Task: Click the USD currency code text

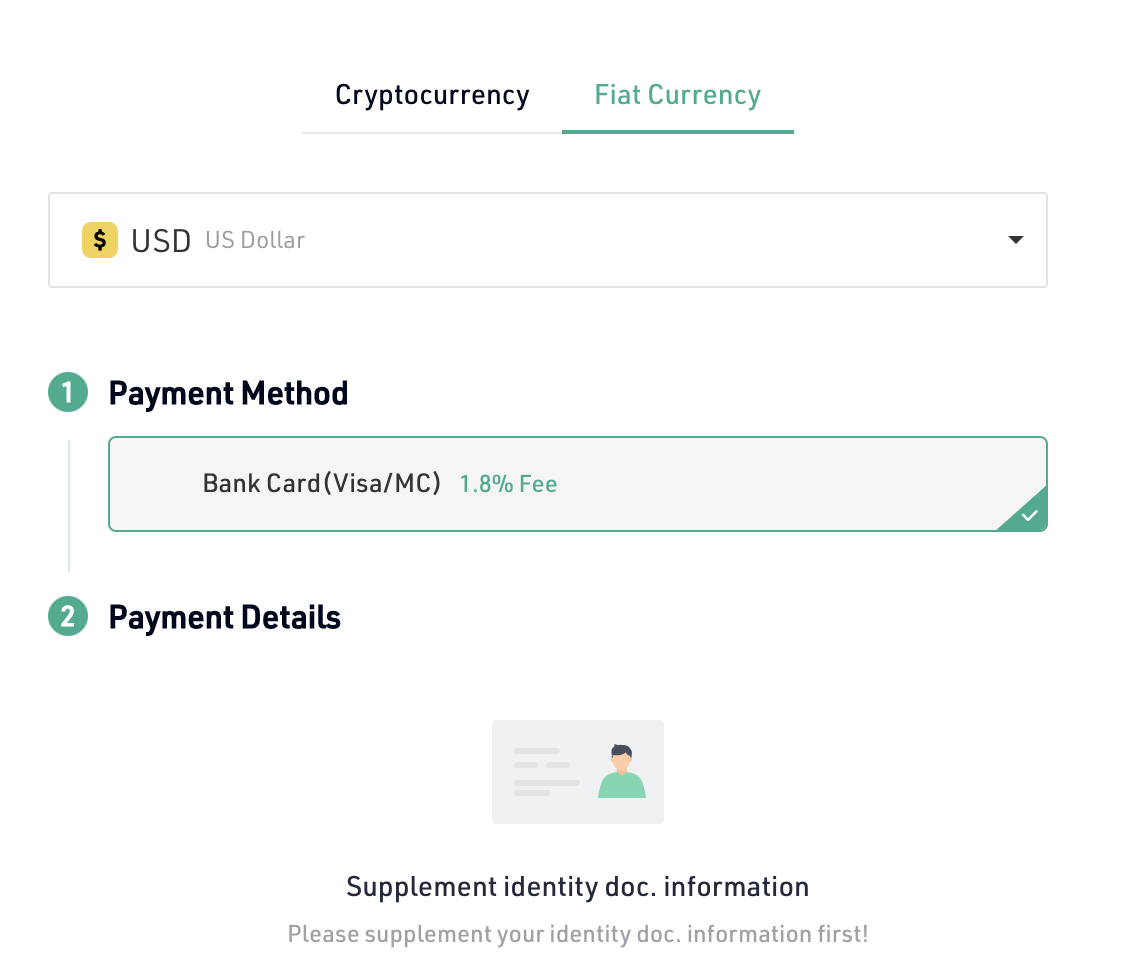Action: click(161, 241)
